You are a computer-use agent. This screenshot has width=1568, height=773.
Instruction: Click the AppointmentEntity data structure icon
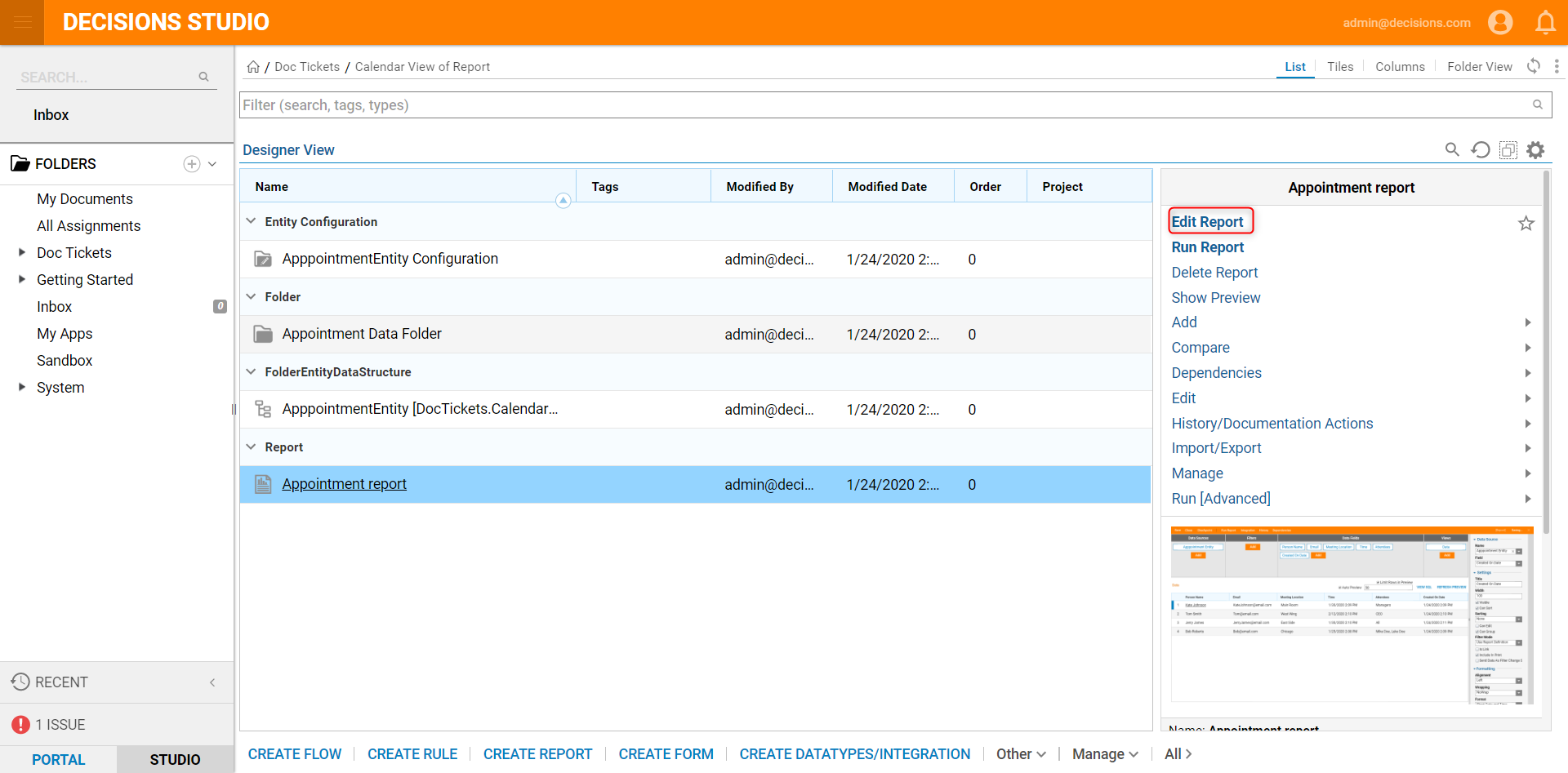(x=263, y=409)
